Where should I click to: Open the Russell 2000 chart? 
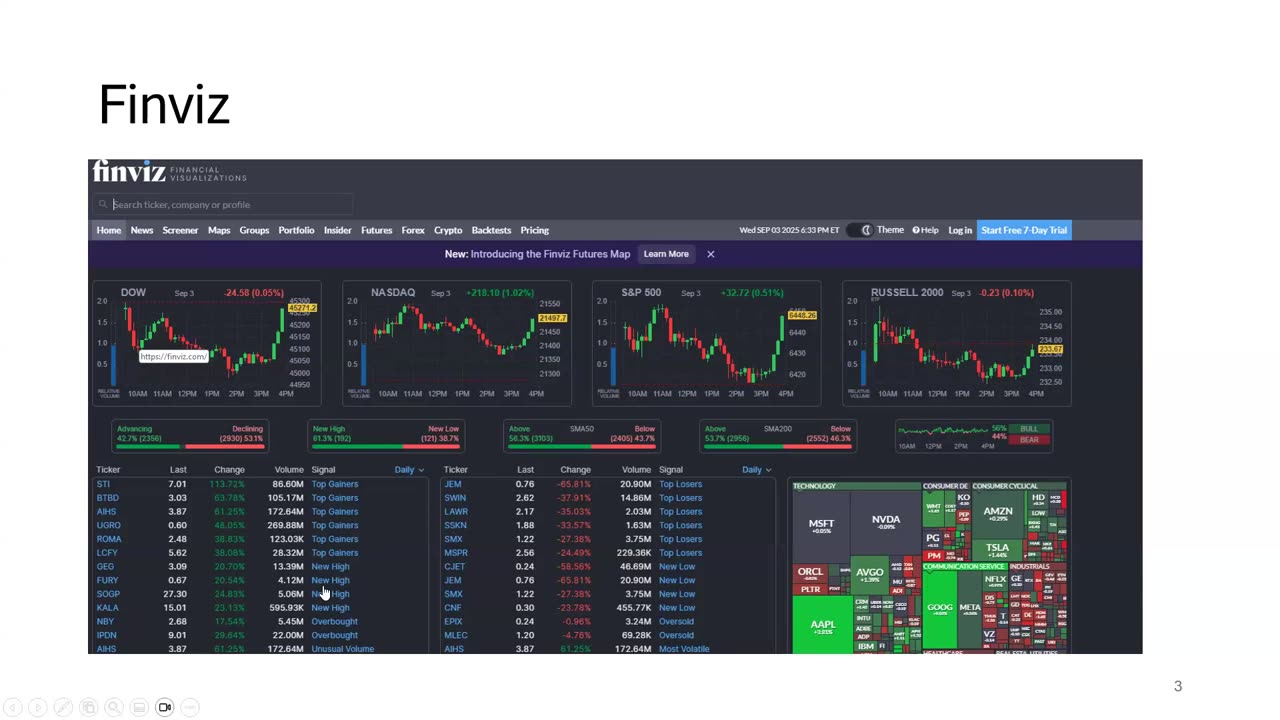957,343
